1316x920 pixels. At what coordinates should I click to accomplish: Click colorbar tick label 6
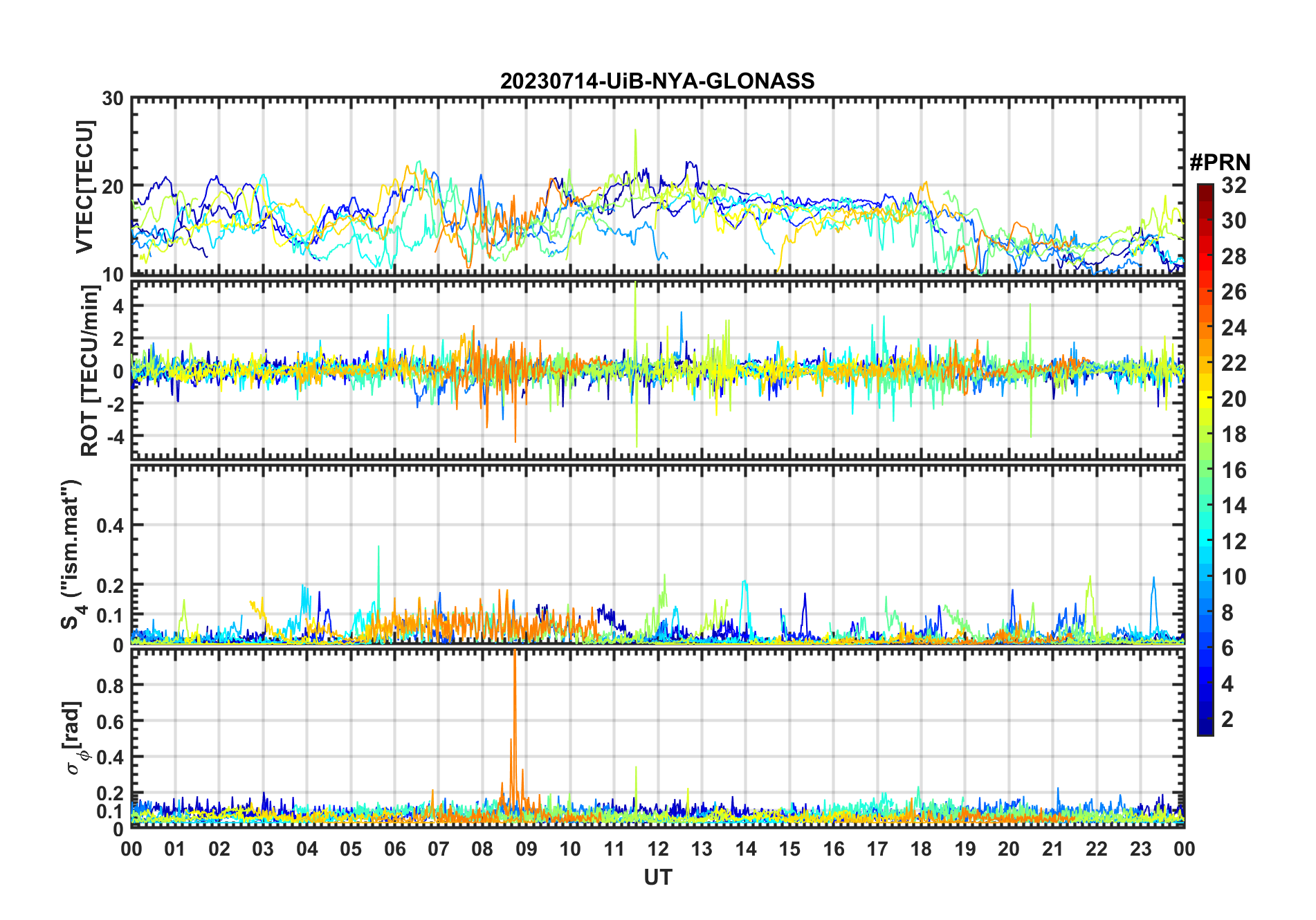1227,648
